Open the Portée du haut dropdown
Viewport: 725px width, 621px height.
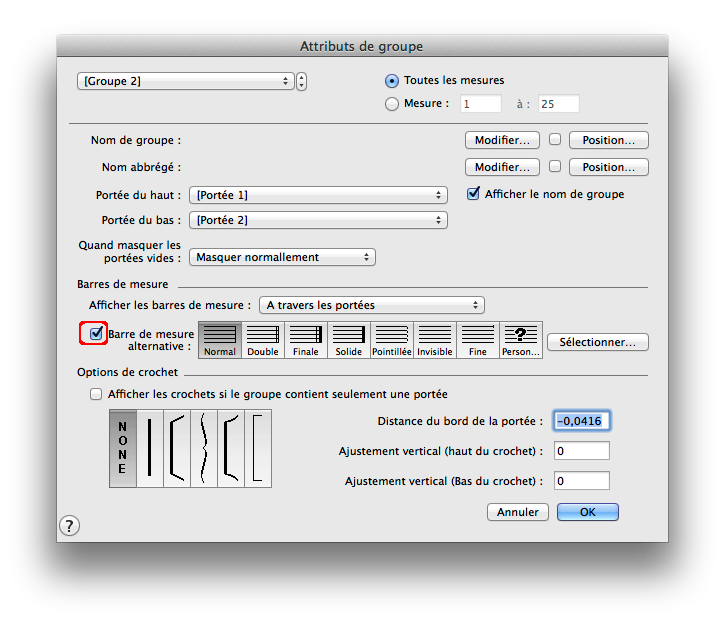[x=318, y=195]
